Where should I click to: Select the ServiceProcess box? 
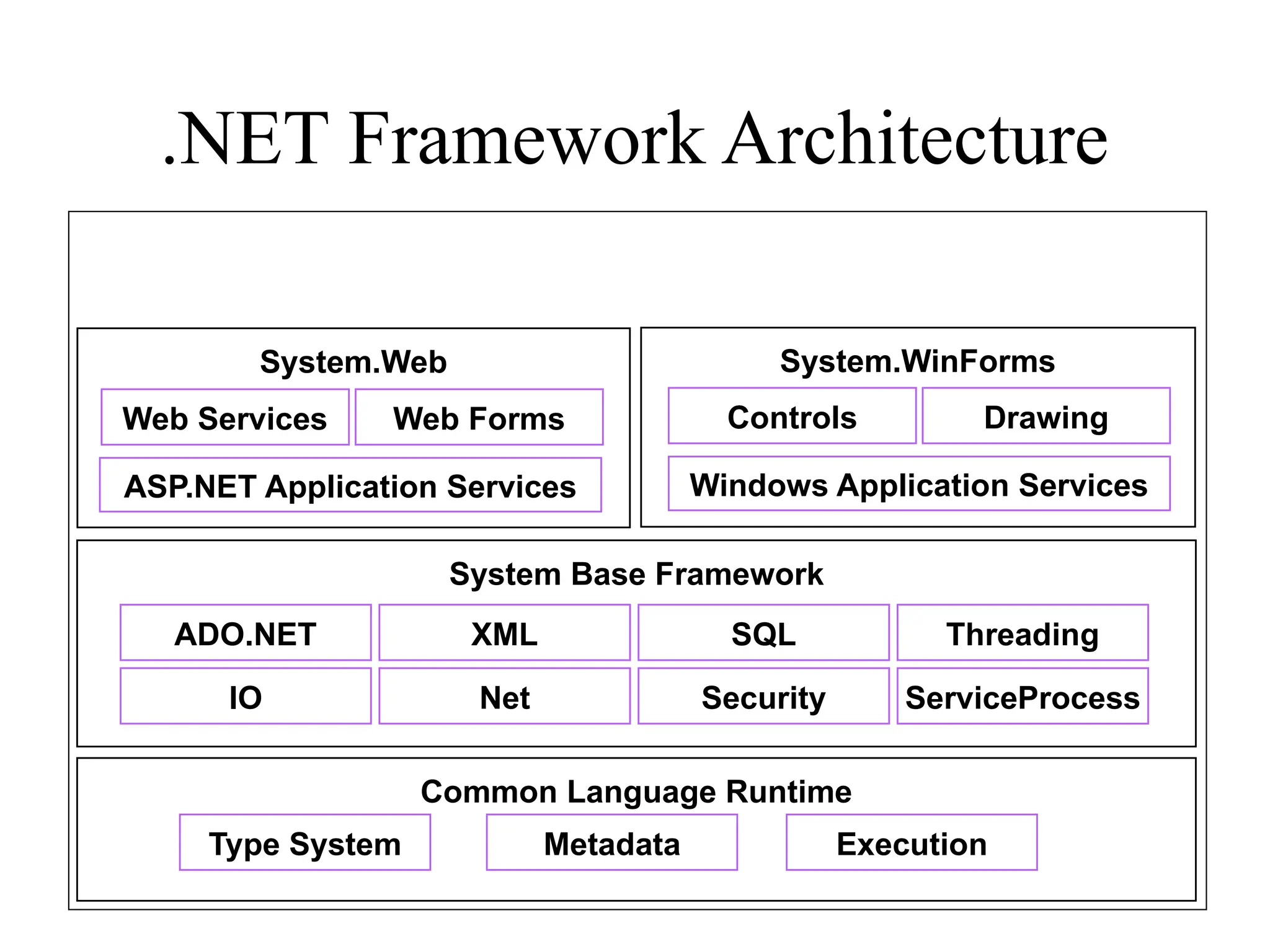(1023, 696)
